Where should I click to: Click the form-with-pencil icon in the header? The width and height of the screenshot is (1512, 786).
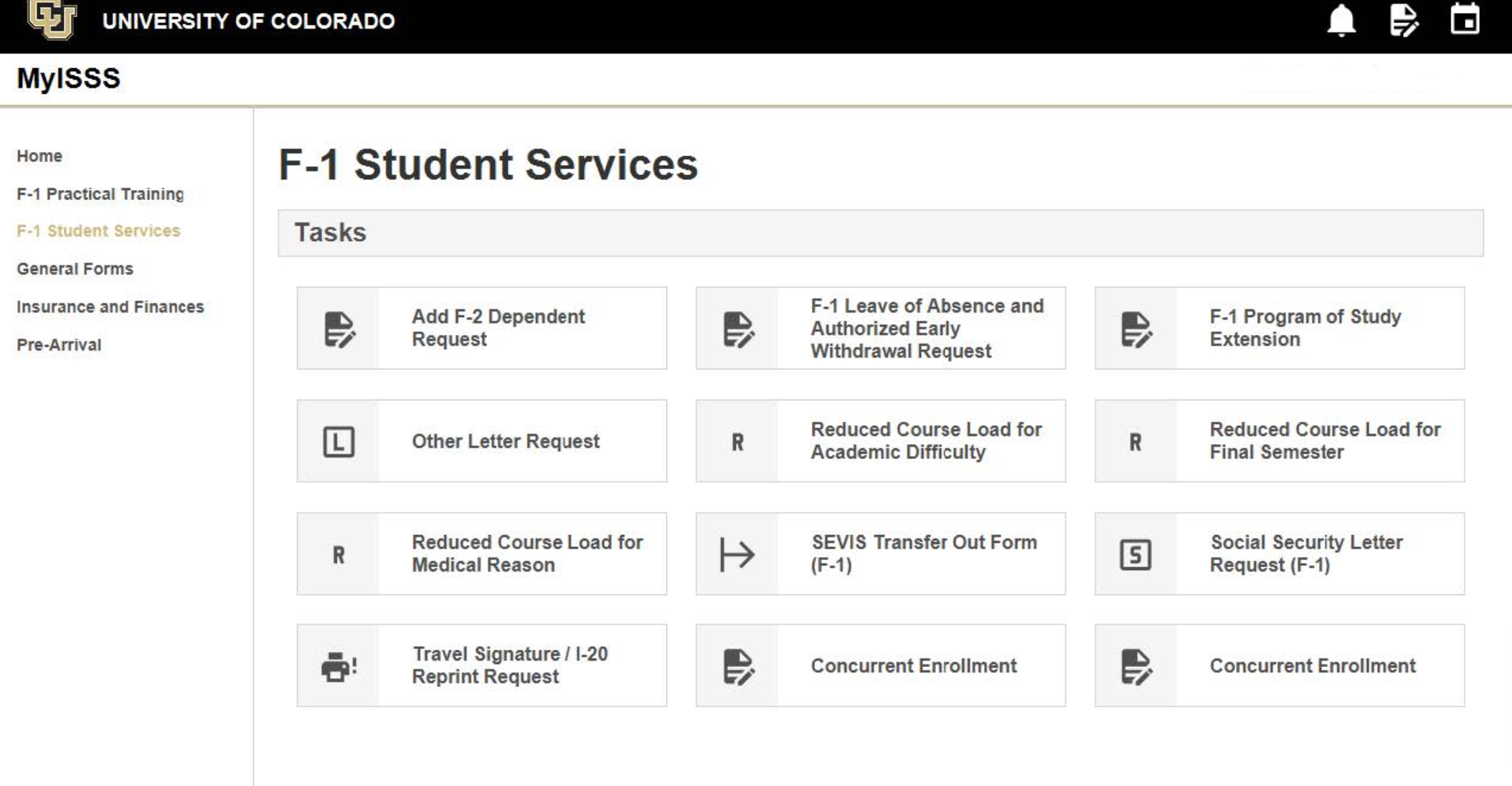[x=1404, y=20]
